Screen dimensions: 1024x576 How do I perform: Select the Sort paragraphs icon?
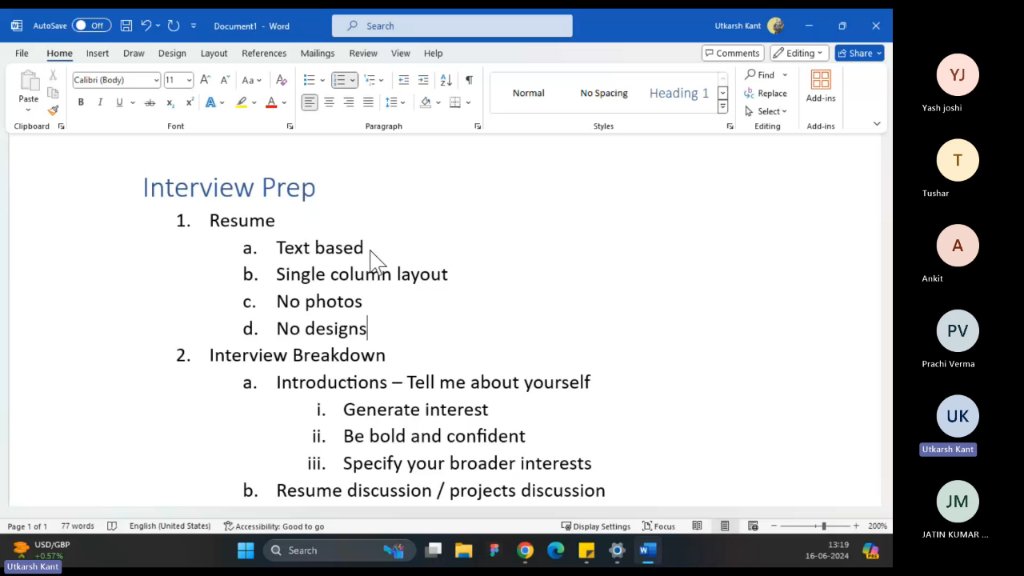click(446, 80)
